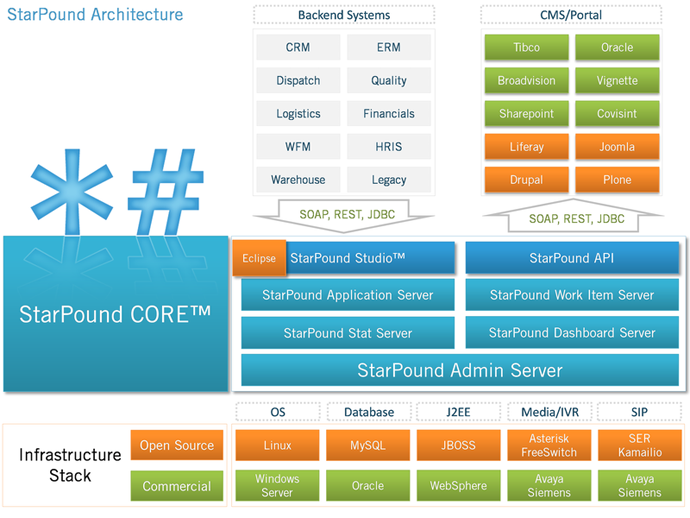Click the Database column header
The width and height of the screenshot is (690, 518).
pyautogui.click(x=369, y=412)
